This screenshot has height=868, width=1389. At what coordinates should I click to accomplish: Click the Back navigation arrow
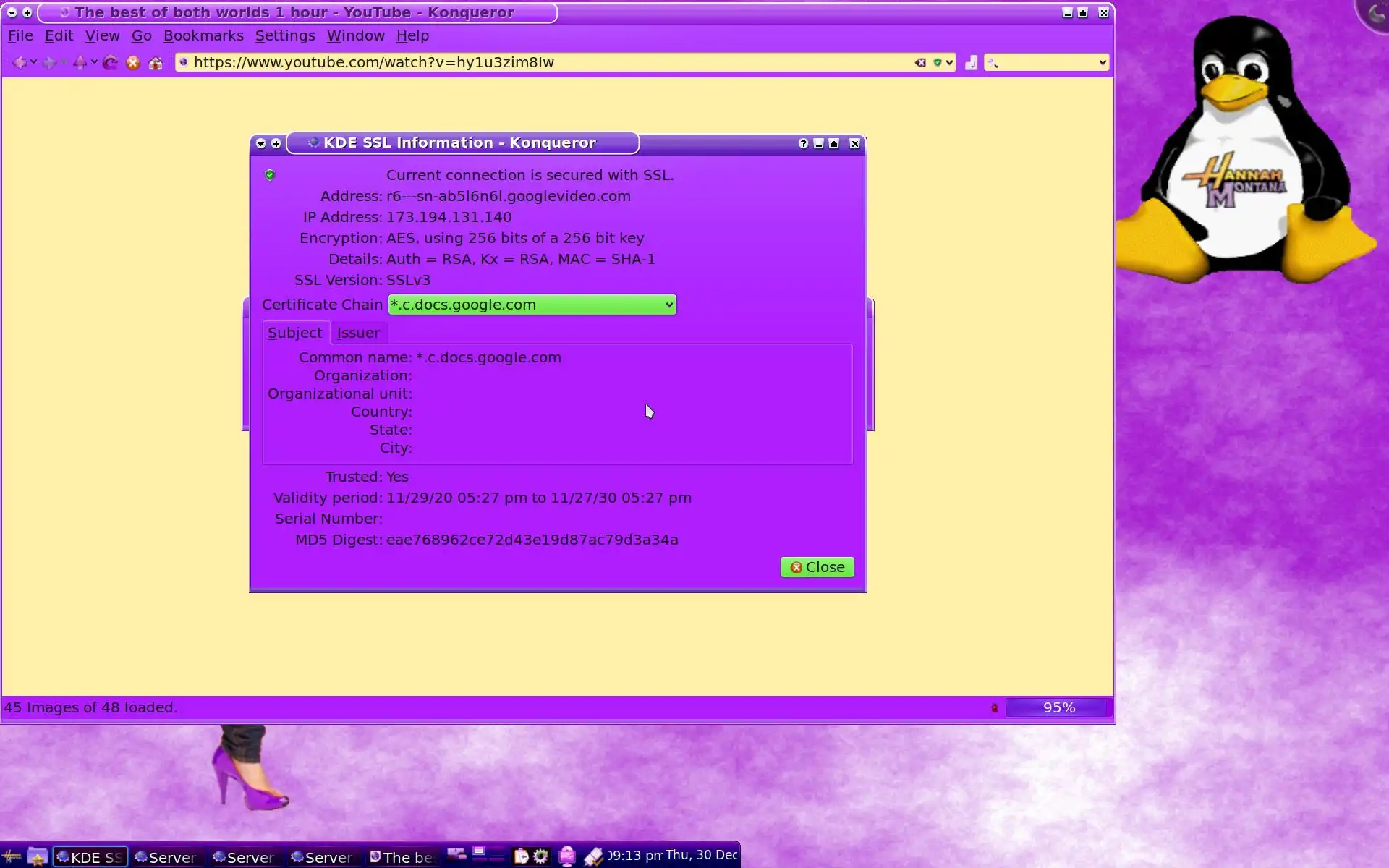[x=20, y=63]
